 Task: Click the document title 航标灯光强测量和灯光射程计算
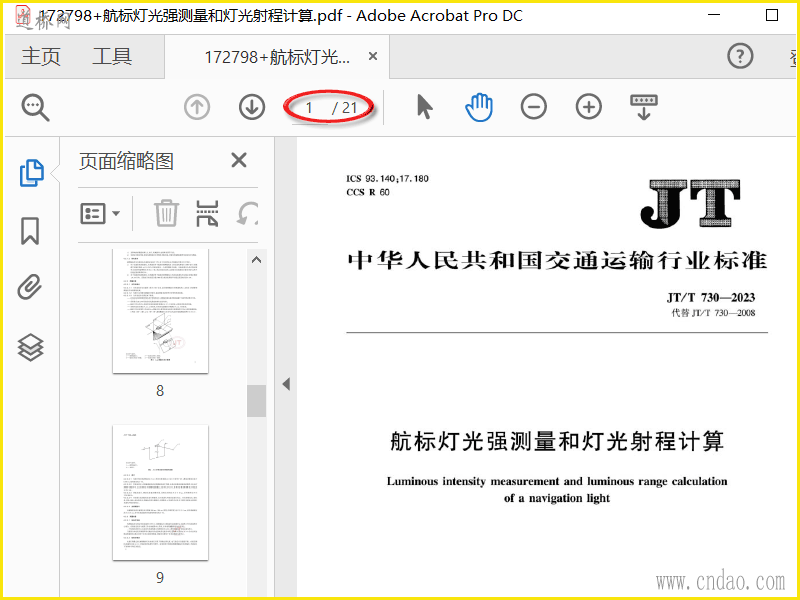pos(557,441)
